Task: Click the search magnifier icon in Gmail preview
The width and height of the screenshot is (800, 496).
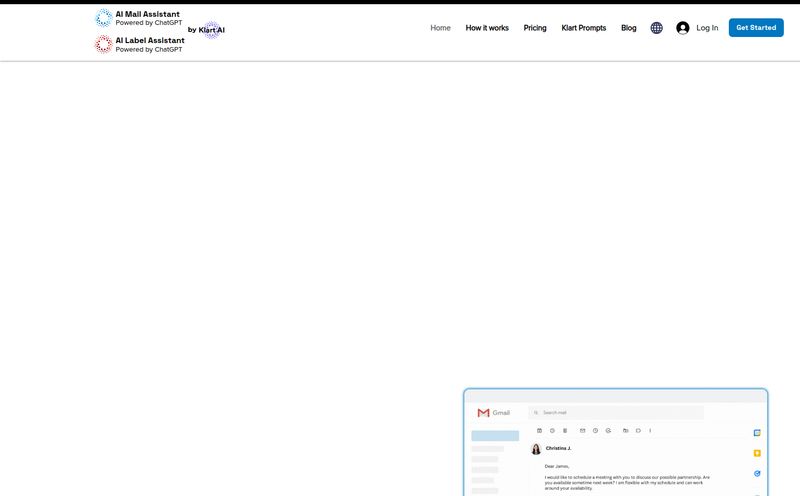Action: (536, 413)
